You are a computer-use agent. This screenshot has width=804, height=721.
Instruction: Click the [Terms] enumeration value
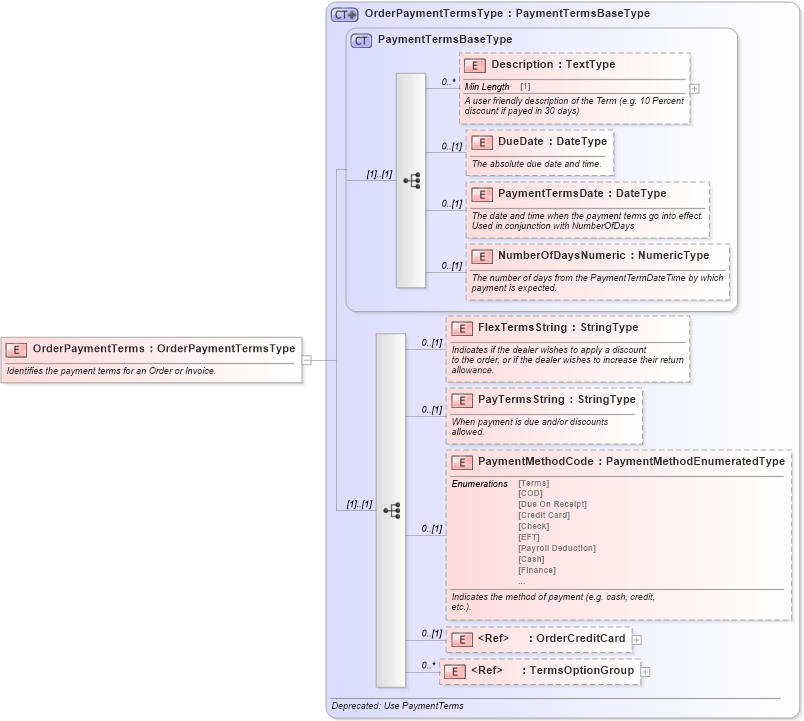coord(533,483)
